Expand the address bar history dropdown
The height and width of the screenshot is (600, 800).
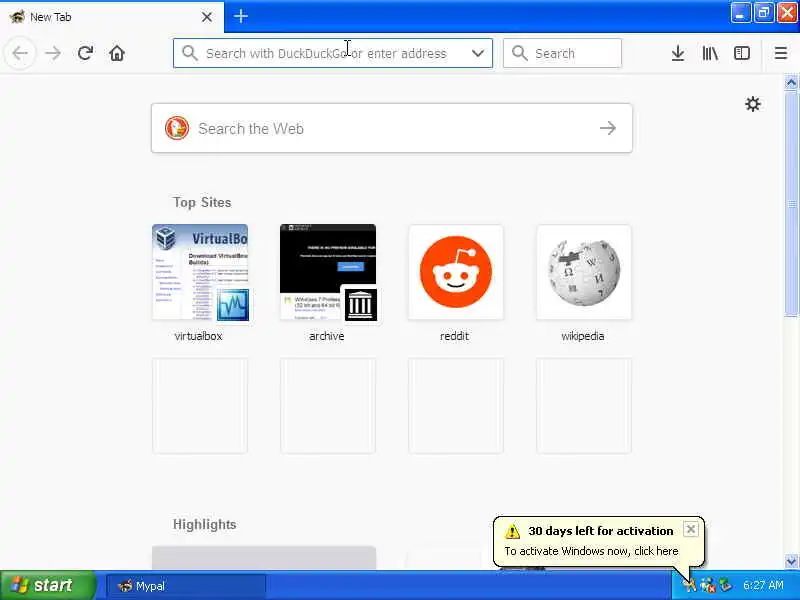478,53
